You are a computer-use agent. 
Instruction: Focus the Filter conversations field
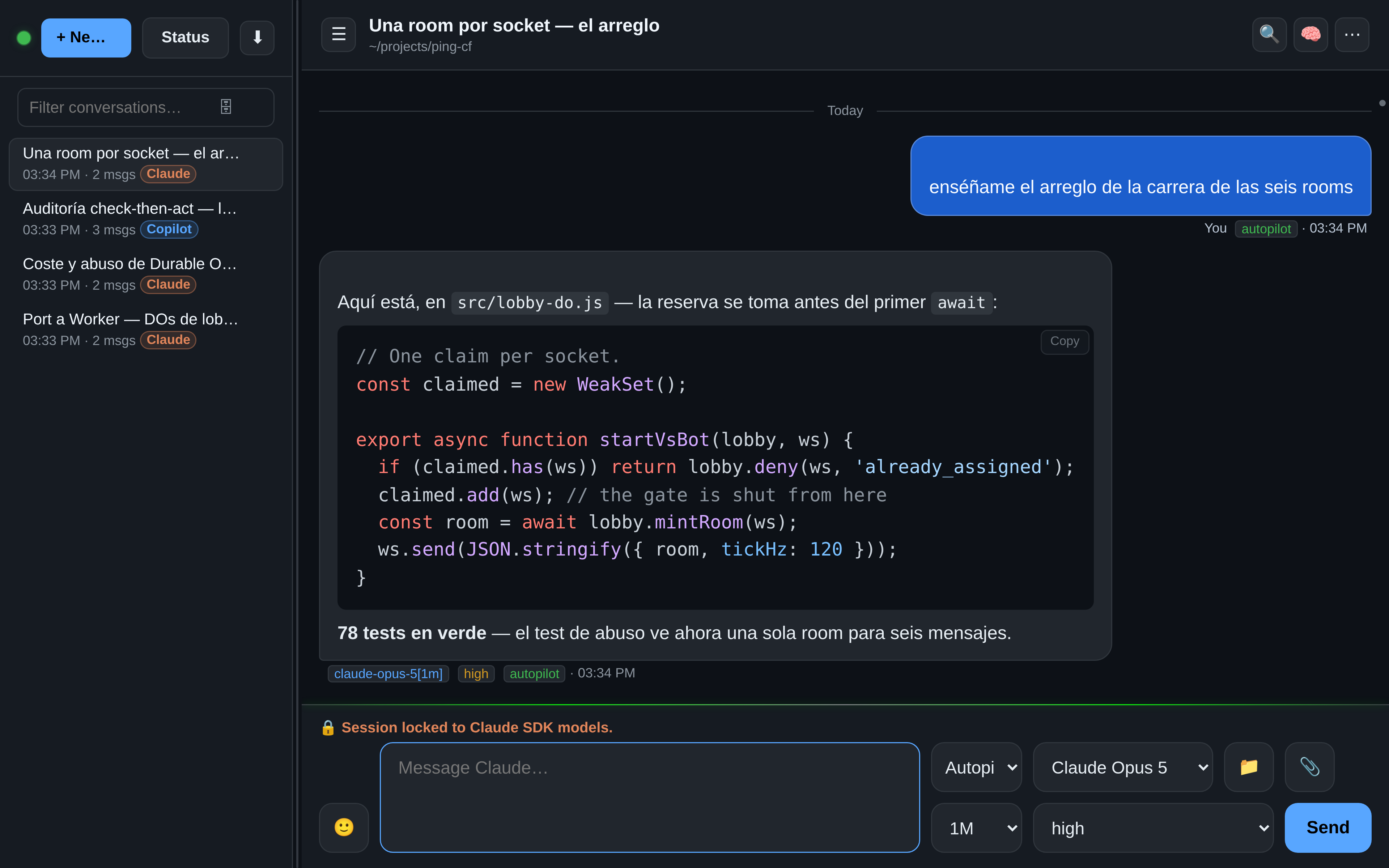[146, 107]
